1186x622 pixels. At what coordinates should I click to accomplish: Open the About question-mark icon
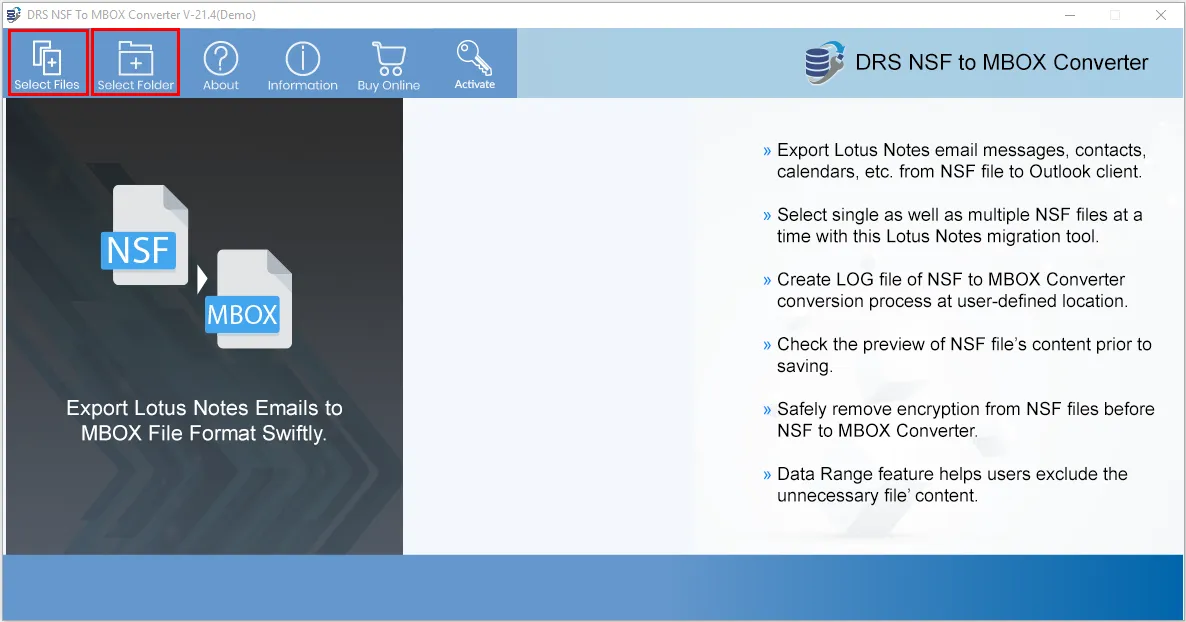(x=221, y=66)
